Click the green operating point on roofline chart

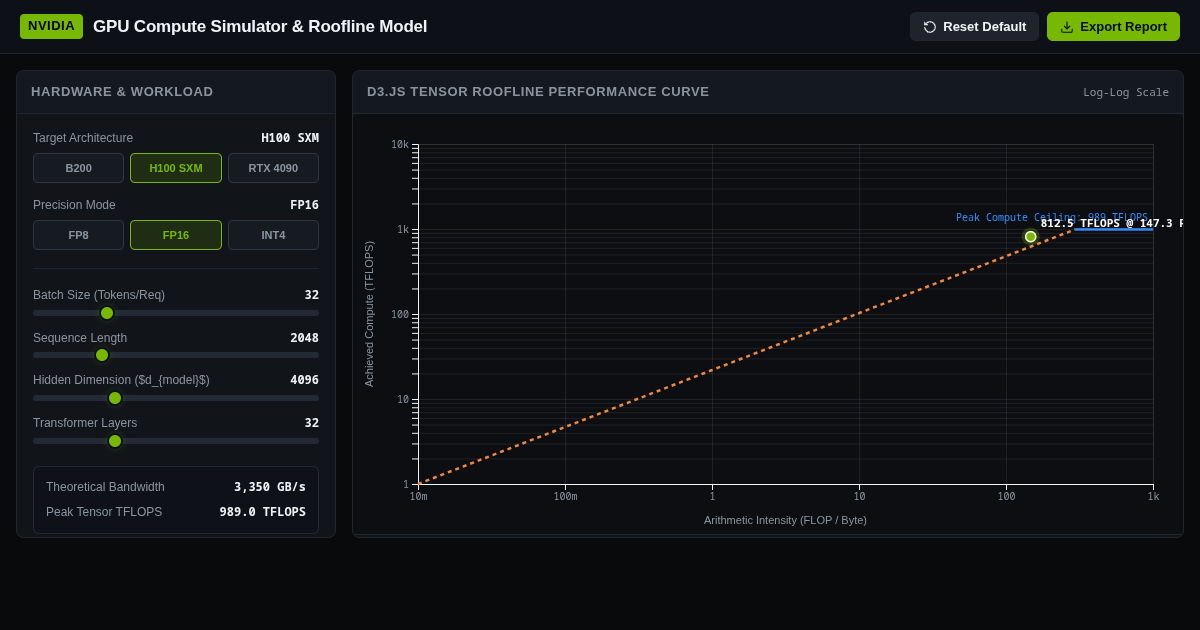click(x=1030, y=237)
